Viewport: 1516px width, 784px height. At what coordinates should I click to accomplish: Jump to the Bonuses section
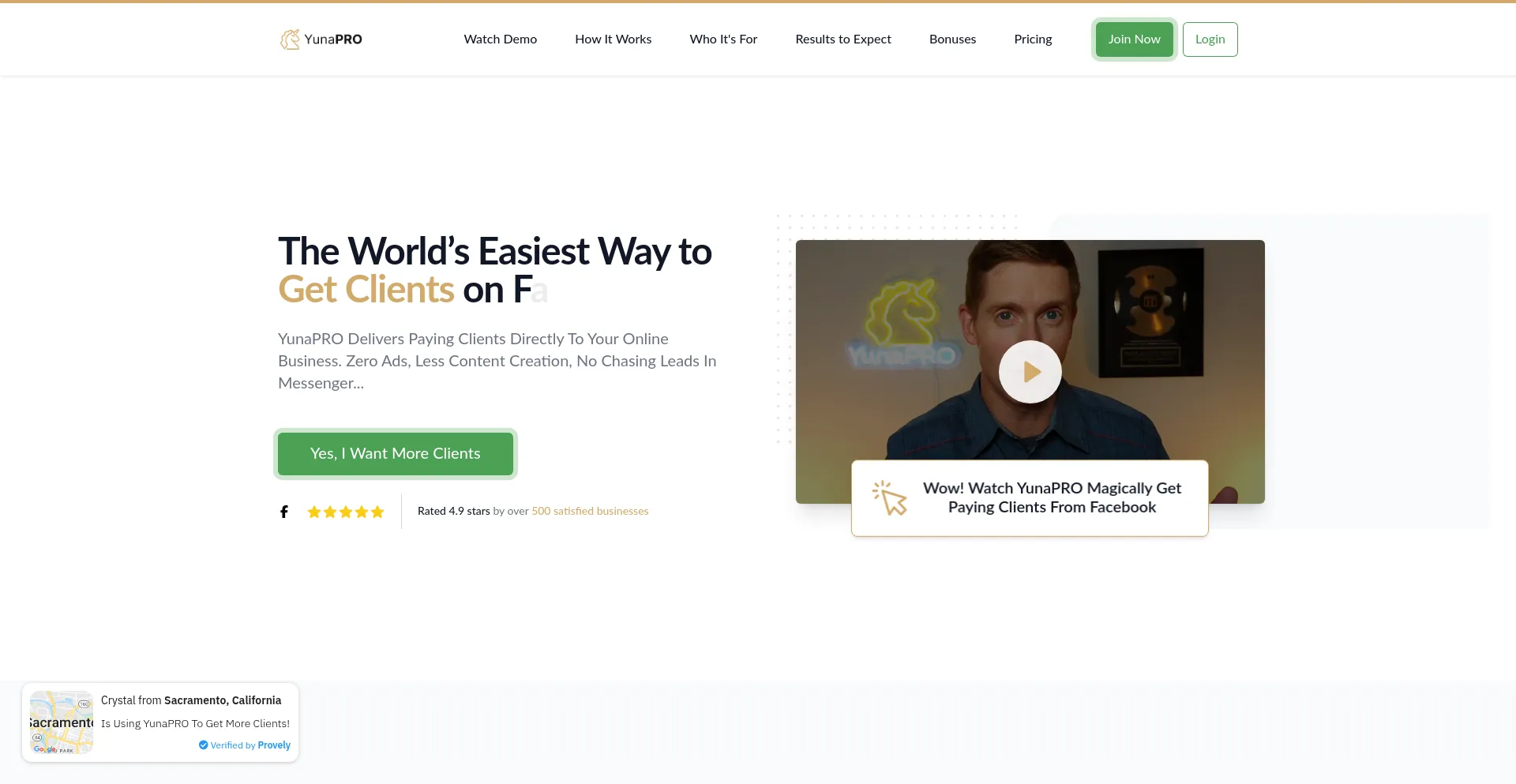[952, 39]
